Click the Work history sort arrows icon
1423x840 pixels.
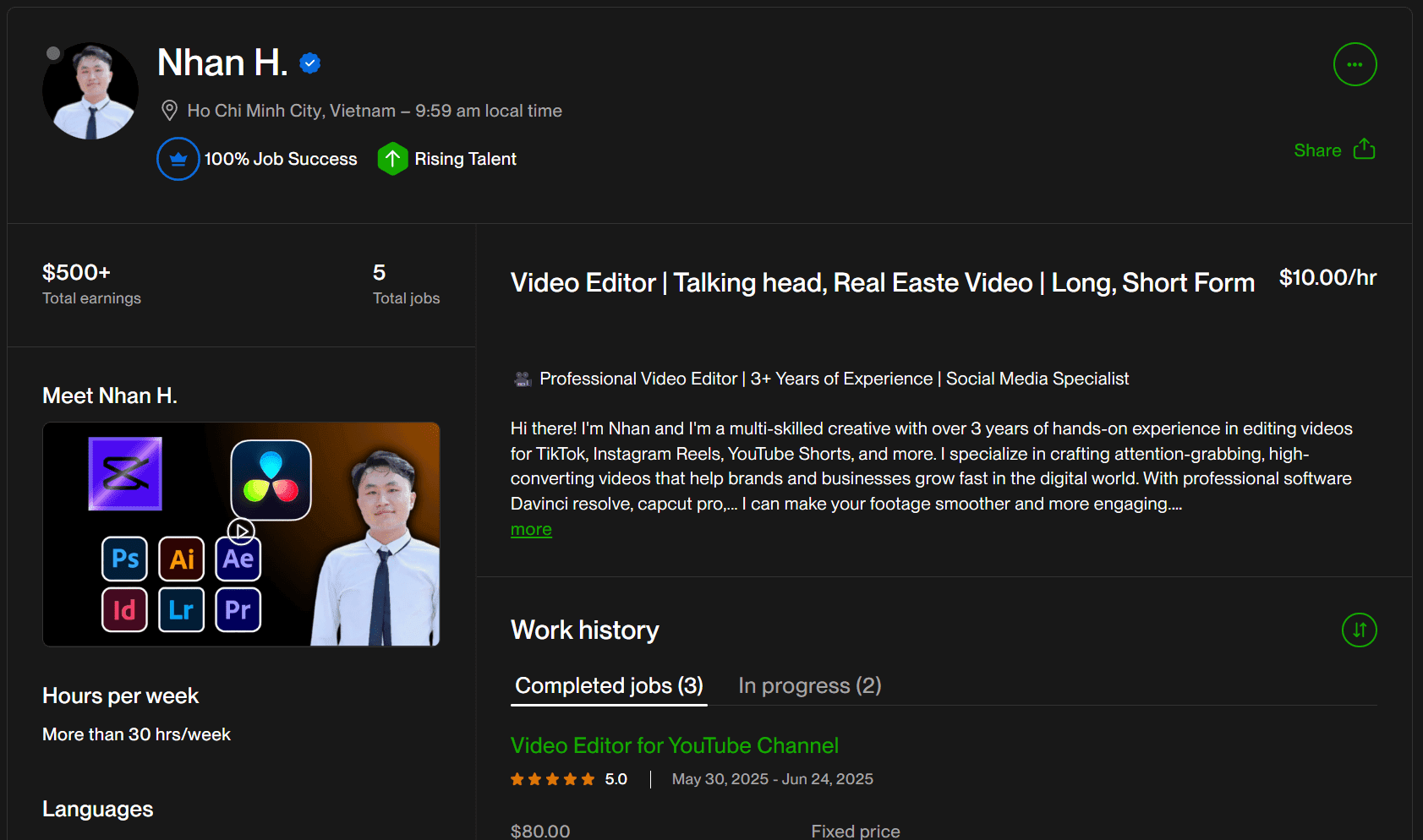tap(1359, 630)
